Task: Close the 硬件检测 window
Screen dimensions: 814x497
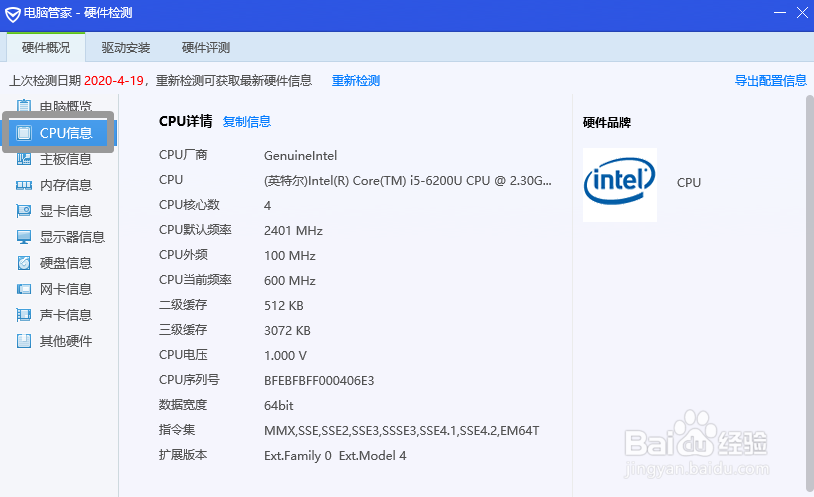Action: (x=801, y=13)
